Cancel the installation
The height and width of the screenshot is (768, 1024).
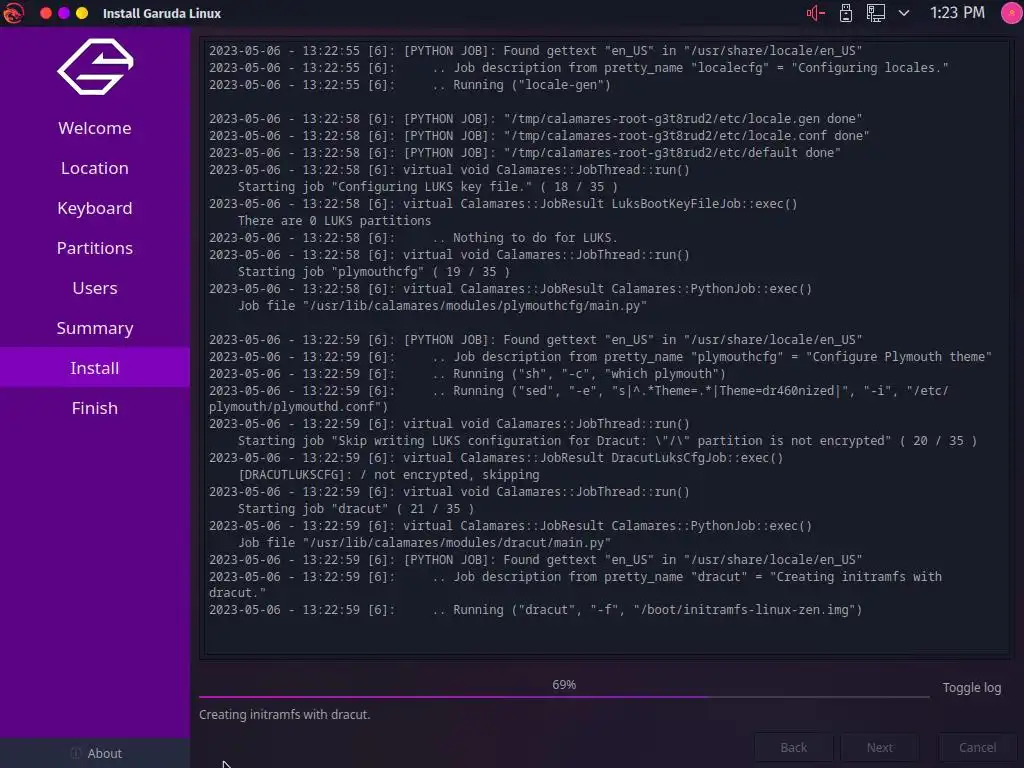tap(977, 747)
